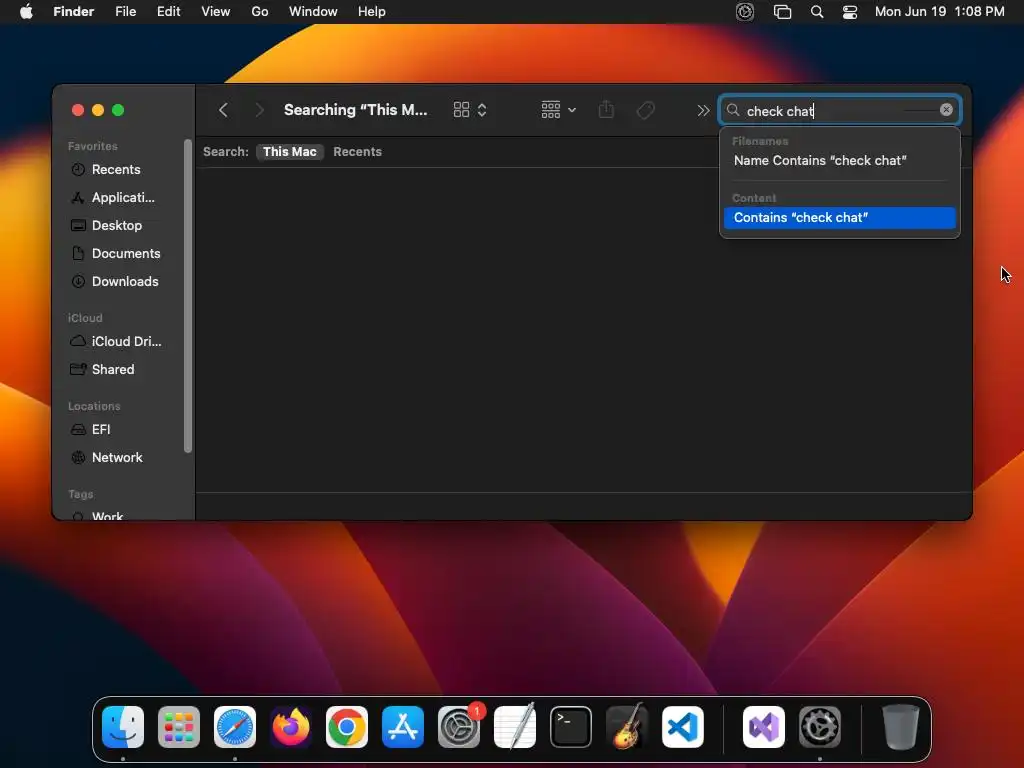The width and height of the screenshot is (1024, 768).
Task: Click the Stage Manager menu bar icon
Action: coord(782,12)
